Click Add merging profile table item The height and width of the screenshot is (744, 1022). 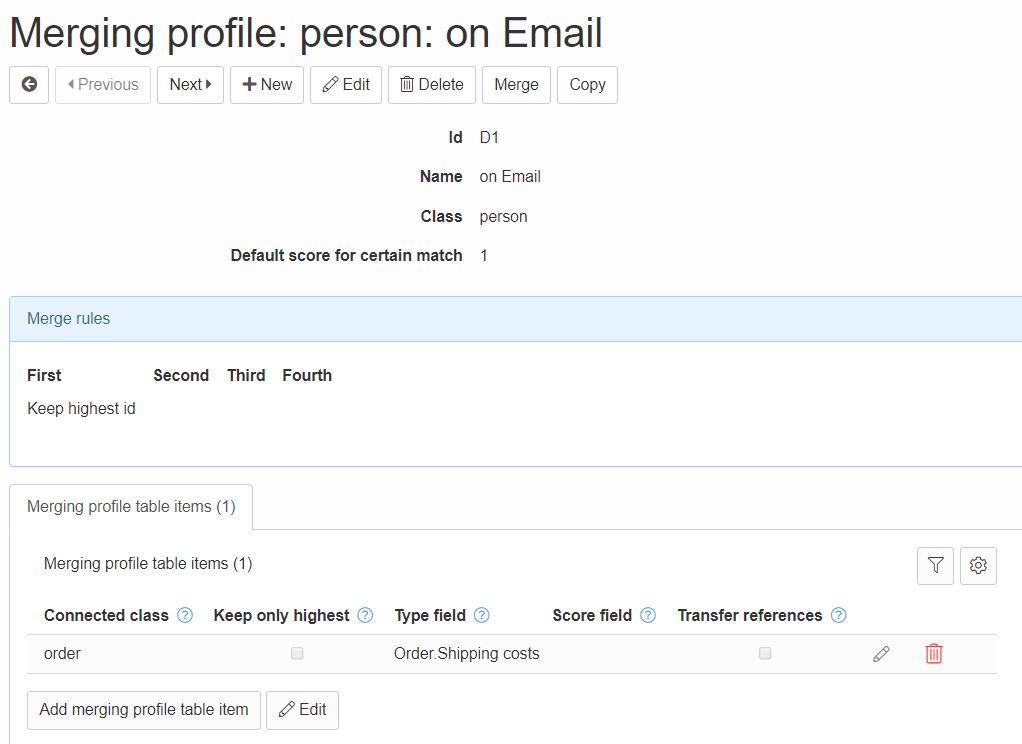[x=144, y=710]
